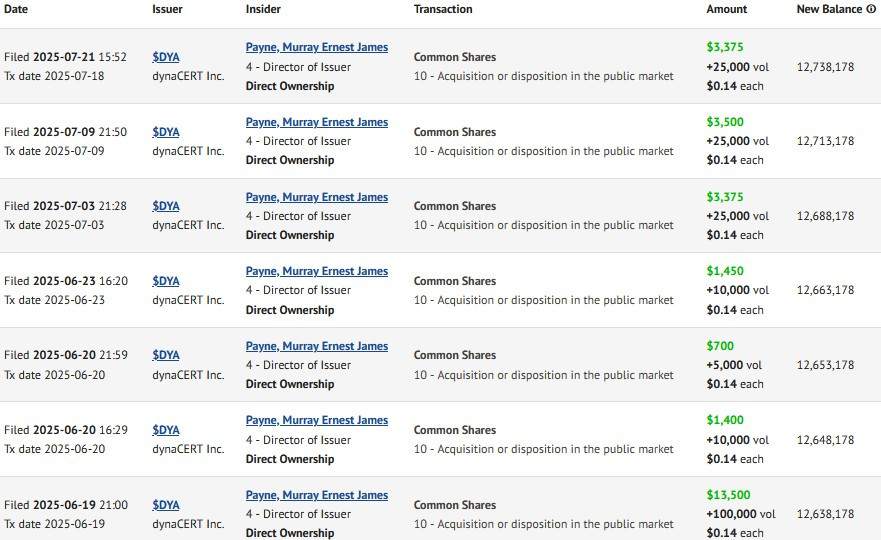Open $DYA ticker link filed 2025-07-09
This screenshot has height=540, width=881.
pos(166,132)
